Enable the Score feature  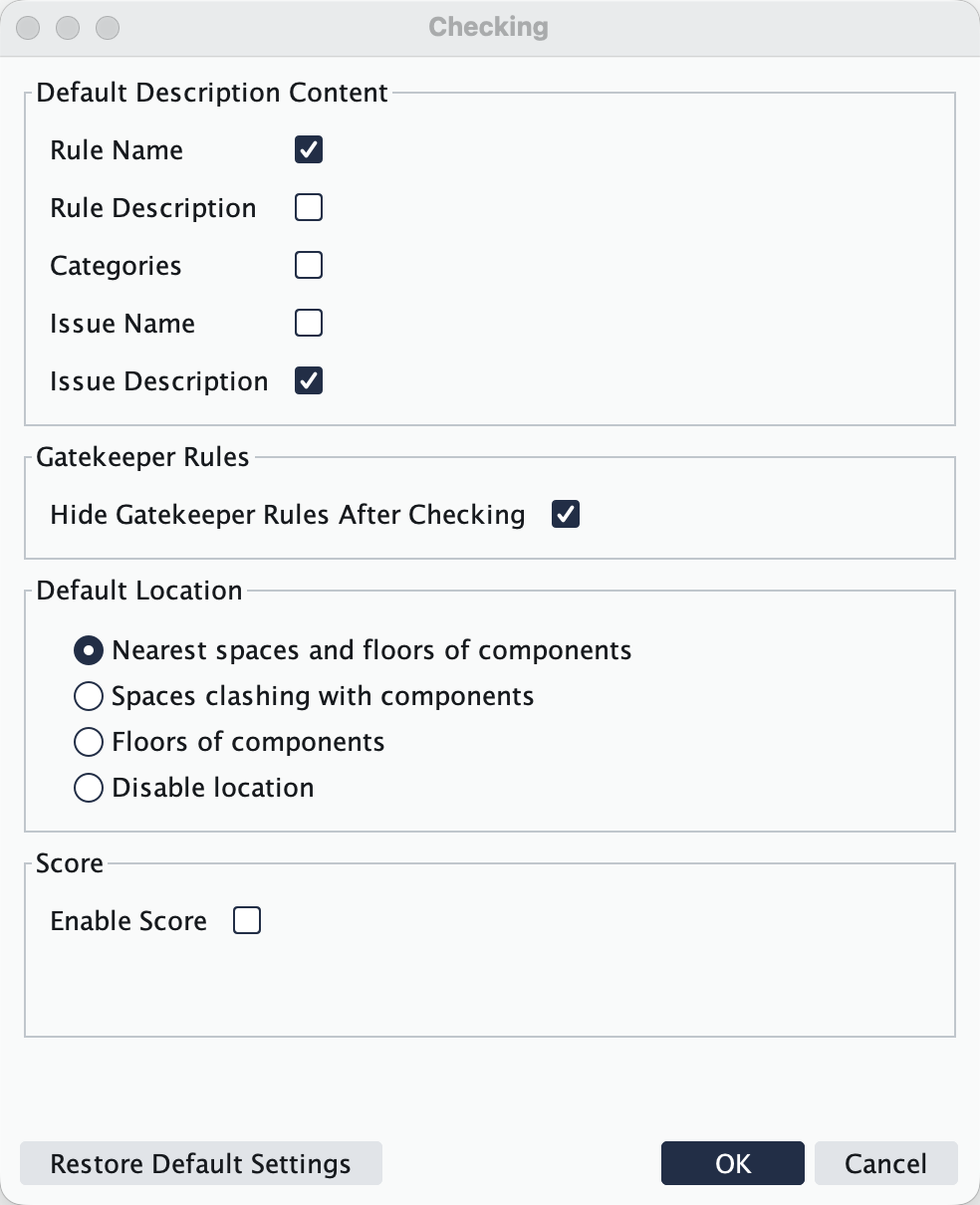point(246,920)
